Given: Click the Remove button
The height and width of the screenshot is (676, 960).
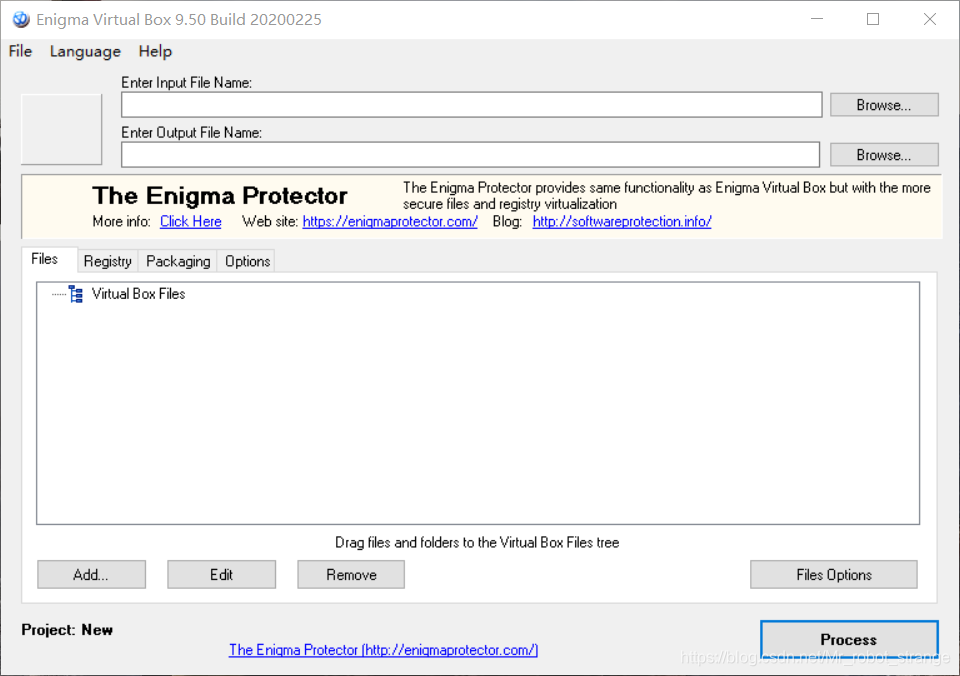Looking at the screenshot, I should tap(351, 574).
